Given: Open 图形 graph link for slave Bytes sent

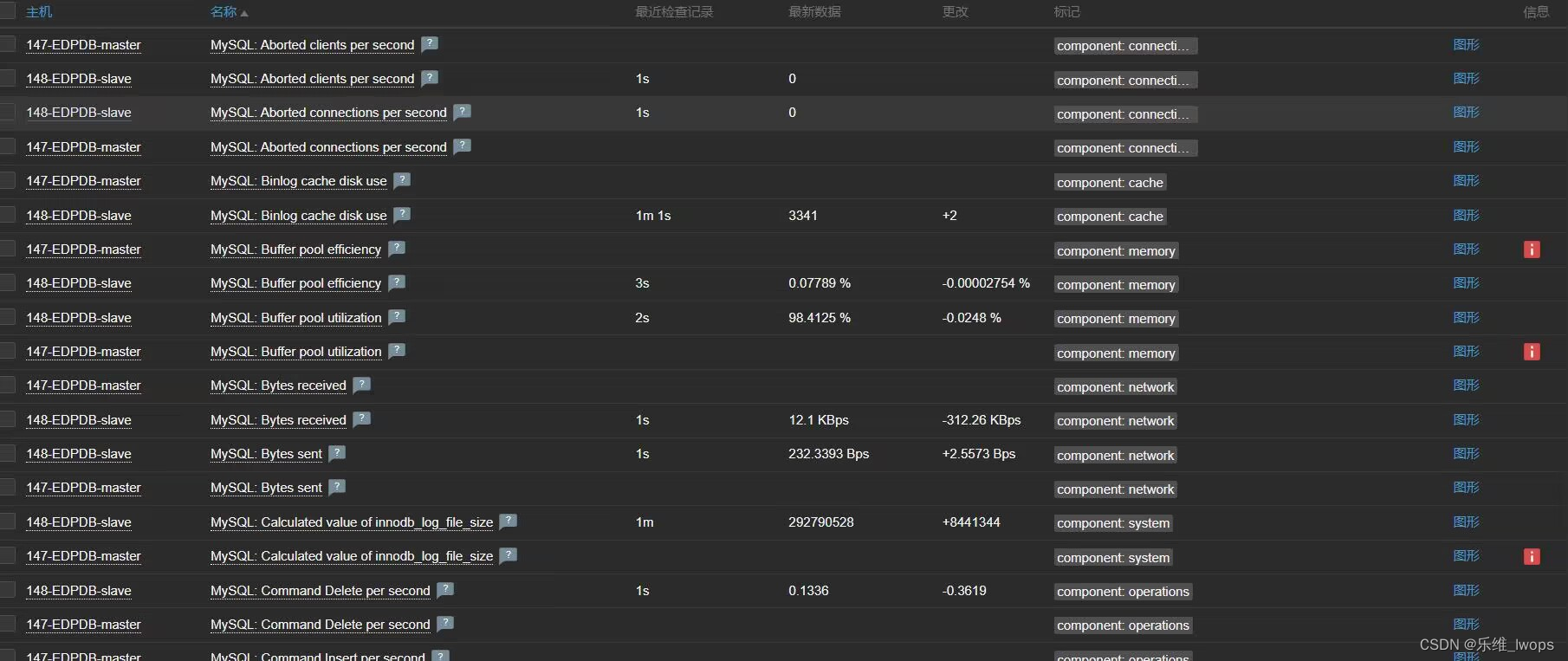Looking at the screenshot, I should click(1466, 453).
